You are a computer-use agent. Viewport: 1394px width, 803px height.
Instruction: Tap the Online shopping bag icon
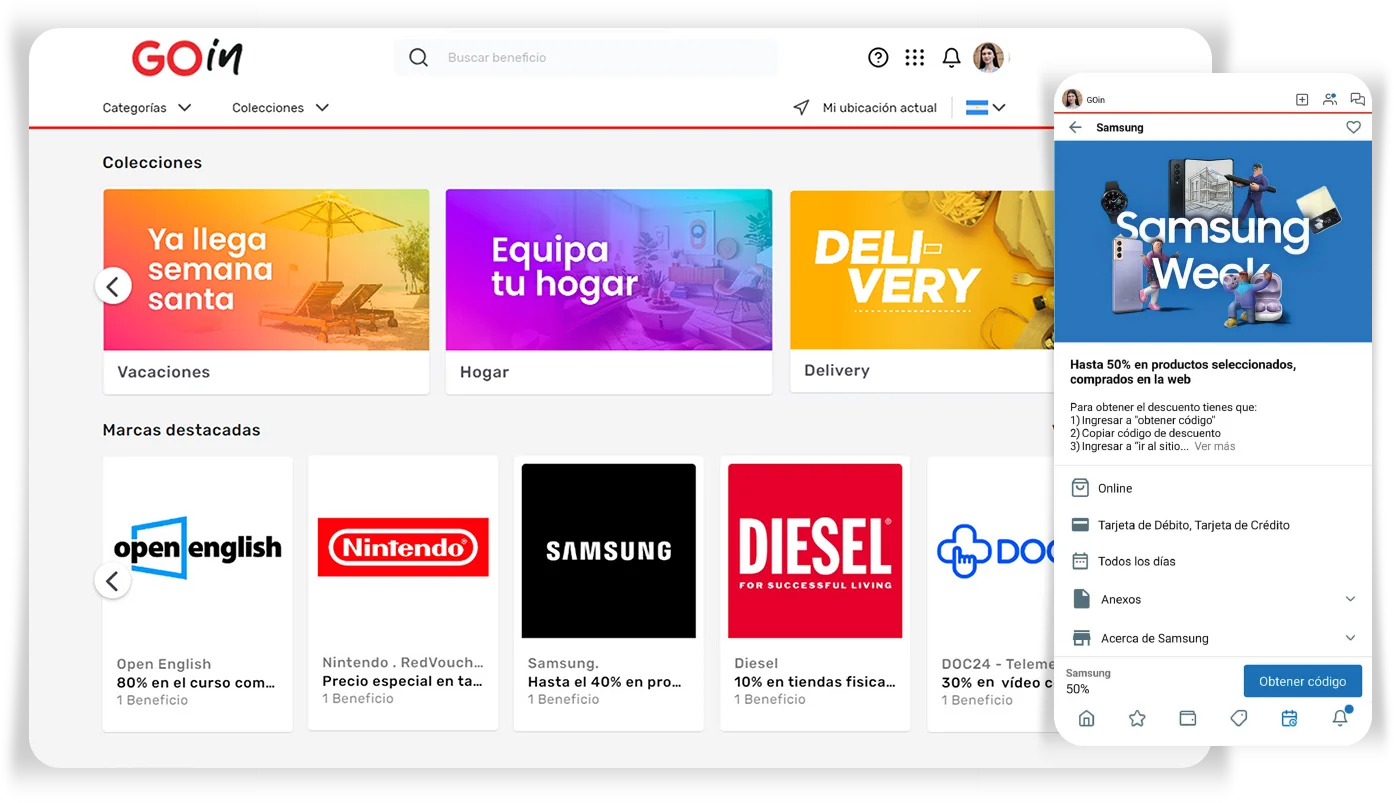click(x=1080, y=488)
